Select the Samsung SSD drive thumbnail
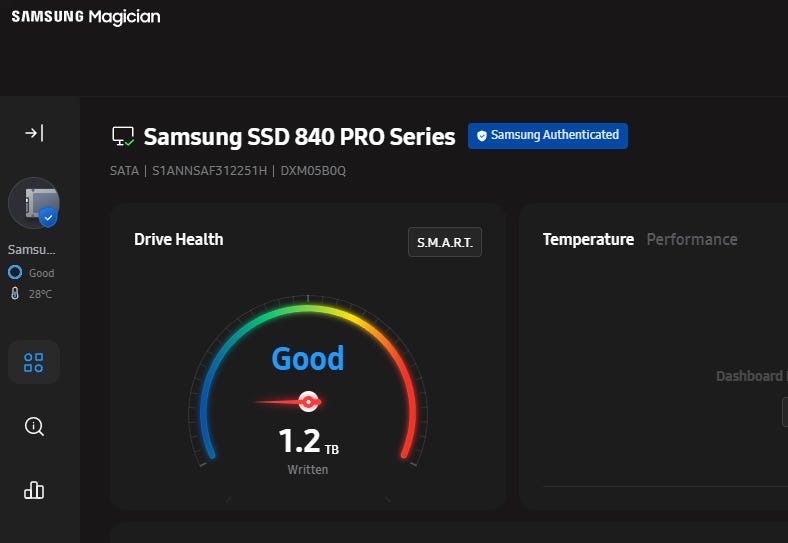 pos(34,203)
